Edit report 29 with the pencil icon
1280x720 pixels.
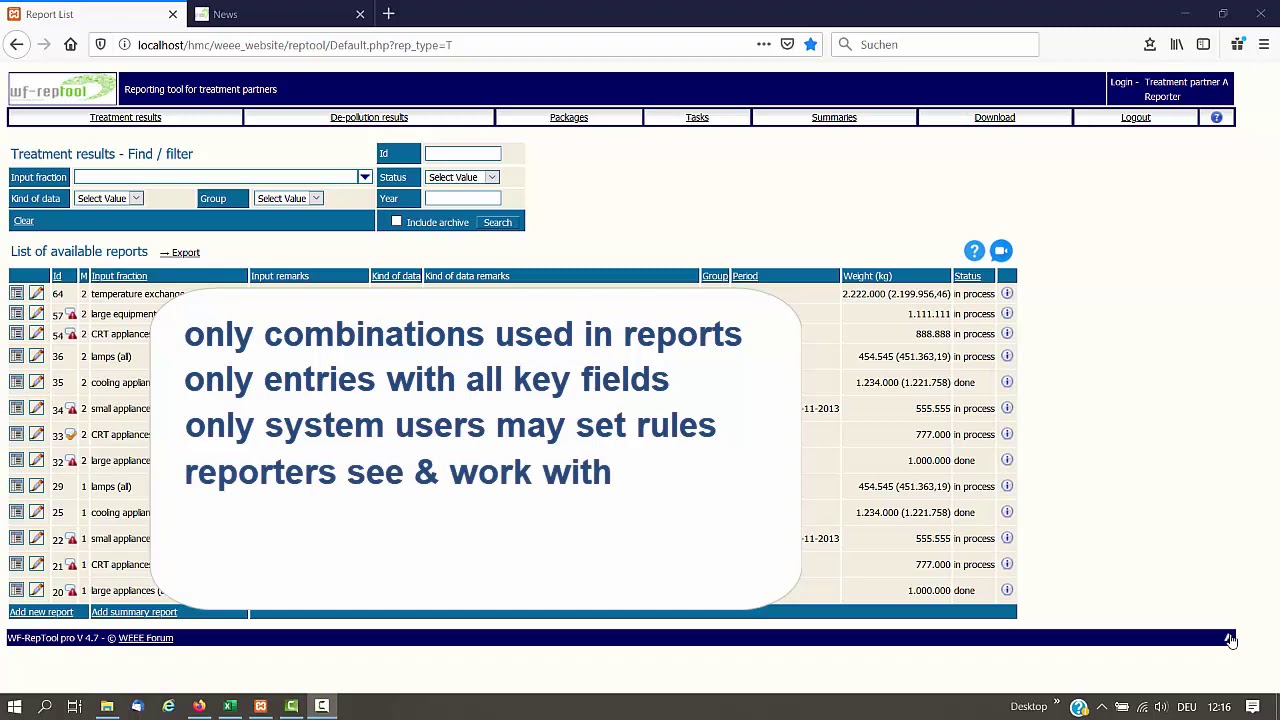[36, 486]
